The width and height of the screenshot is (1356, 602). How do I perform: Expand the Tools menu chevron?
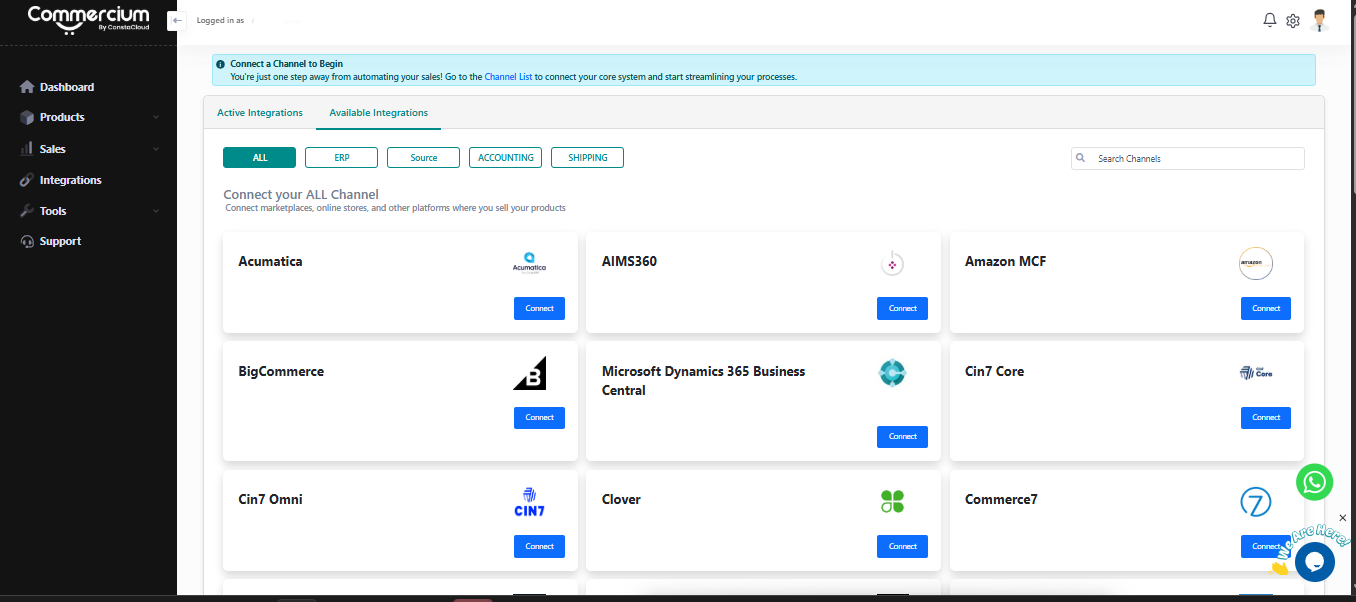[x=156, y=211]
